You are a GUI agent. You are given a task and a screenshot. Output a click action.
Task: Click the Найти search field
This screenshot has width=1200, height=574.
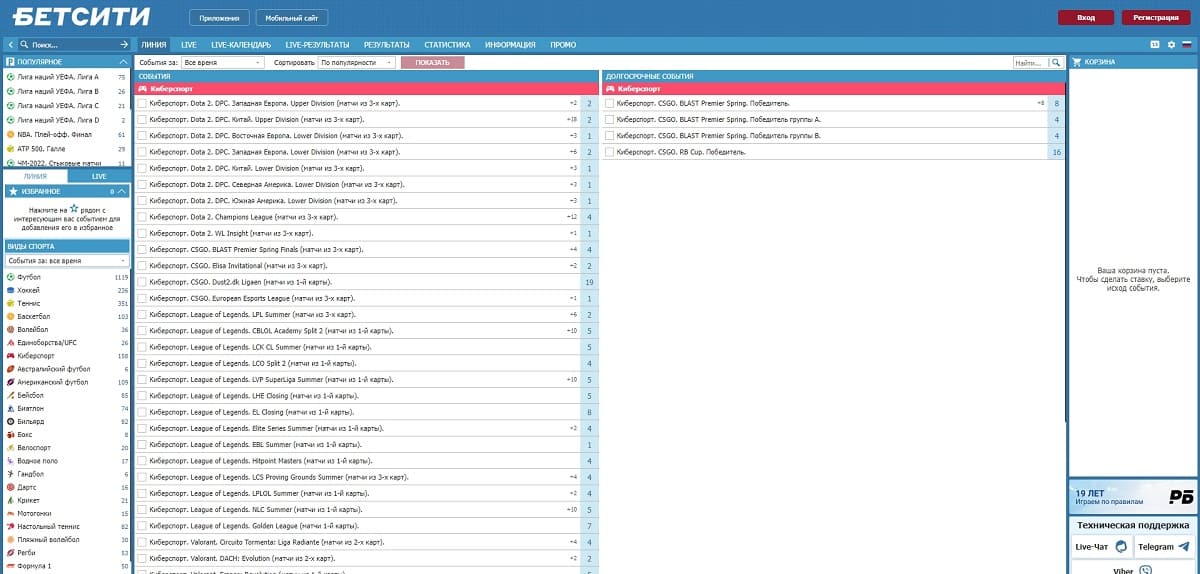[x=1030, y=62]
